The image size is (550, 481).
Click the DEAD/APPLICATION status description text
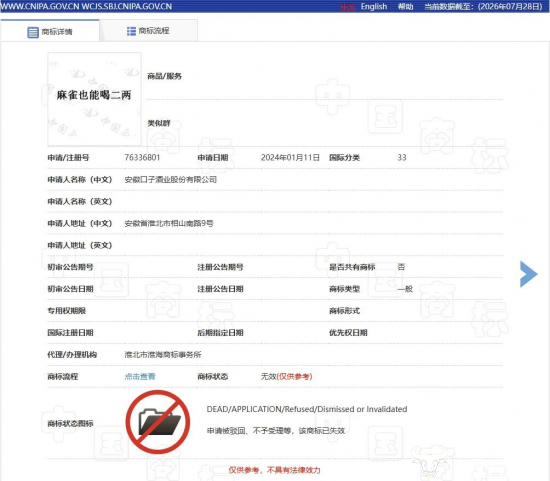(307, 409)
